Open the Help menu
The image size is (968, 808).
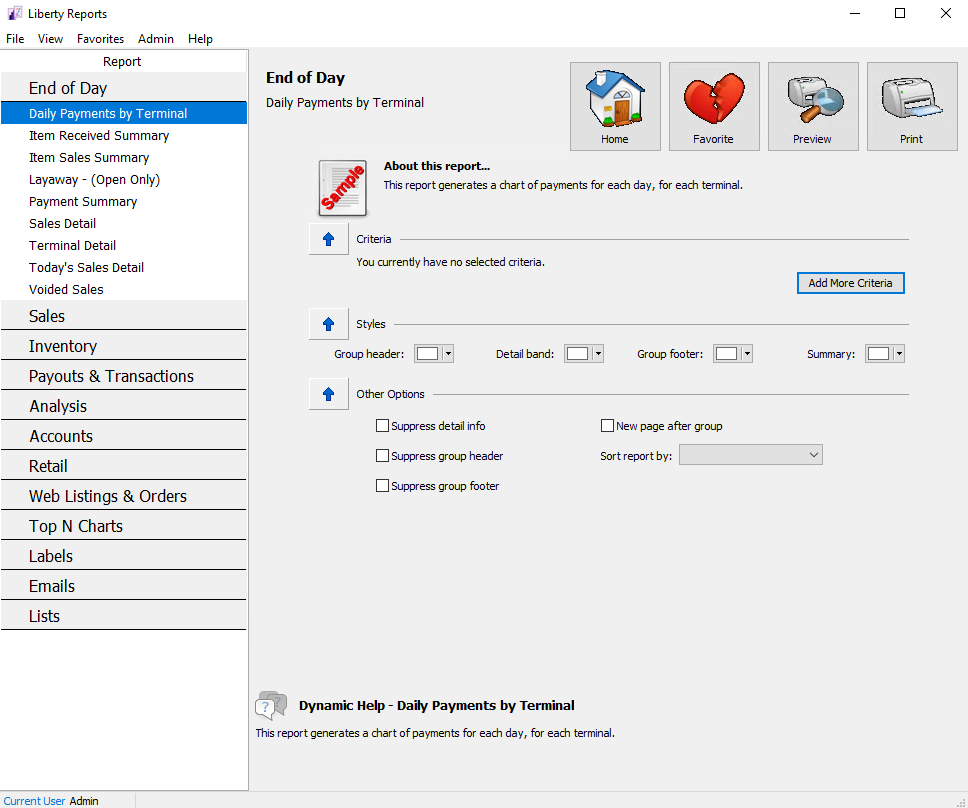(200, 39)
